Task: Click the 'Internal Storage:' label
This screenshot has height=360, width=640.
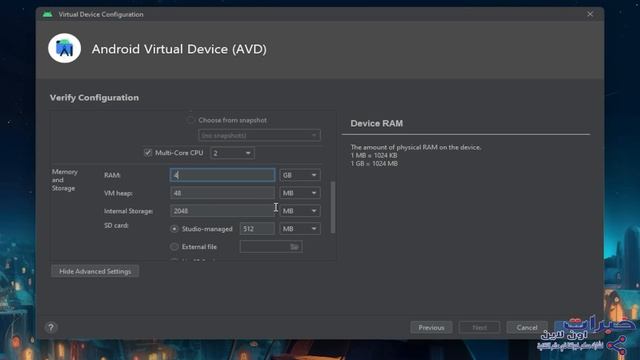Action: coord(129,211)
